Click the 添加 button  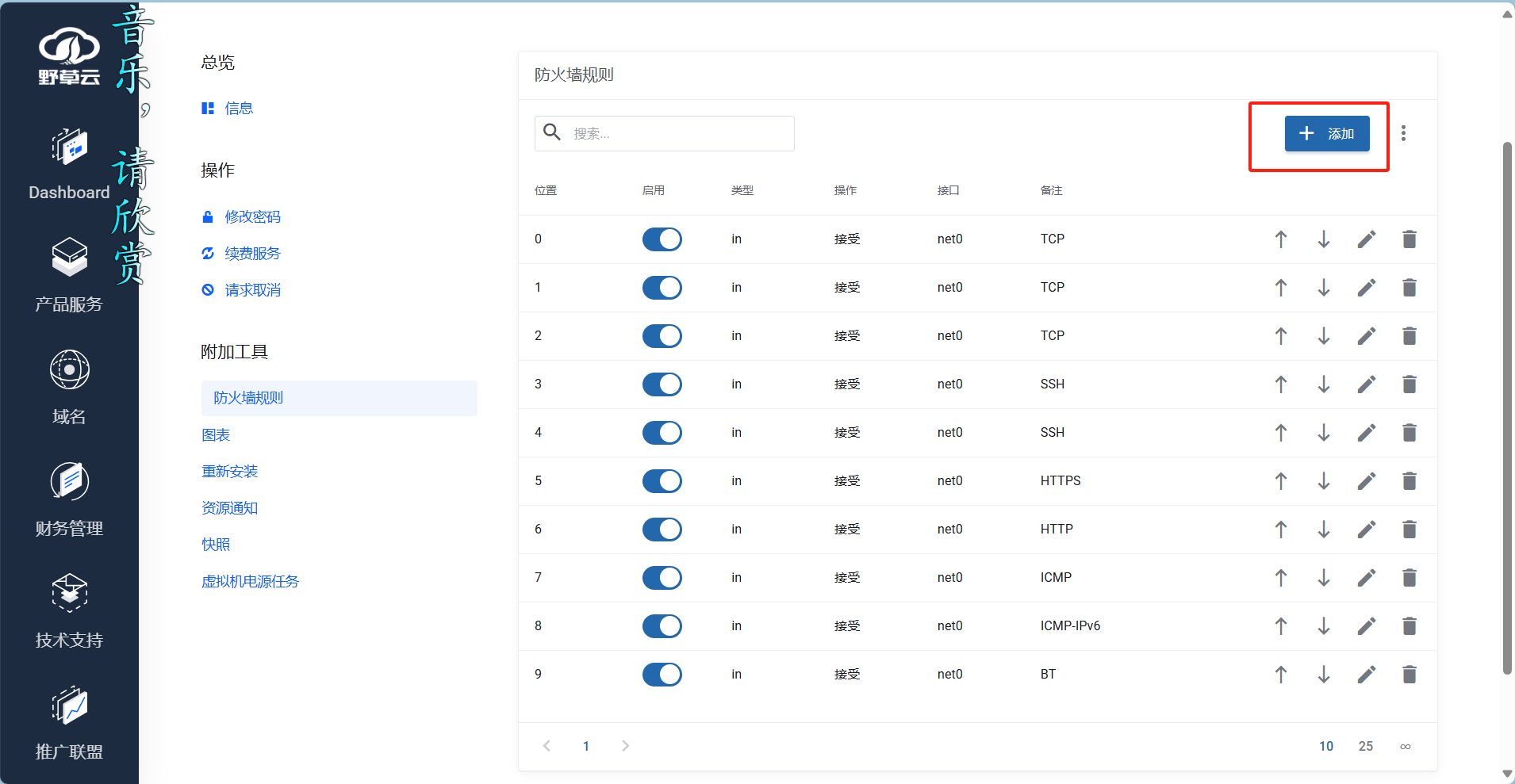(1327, 134)
